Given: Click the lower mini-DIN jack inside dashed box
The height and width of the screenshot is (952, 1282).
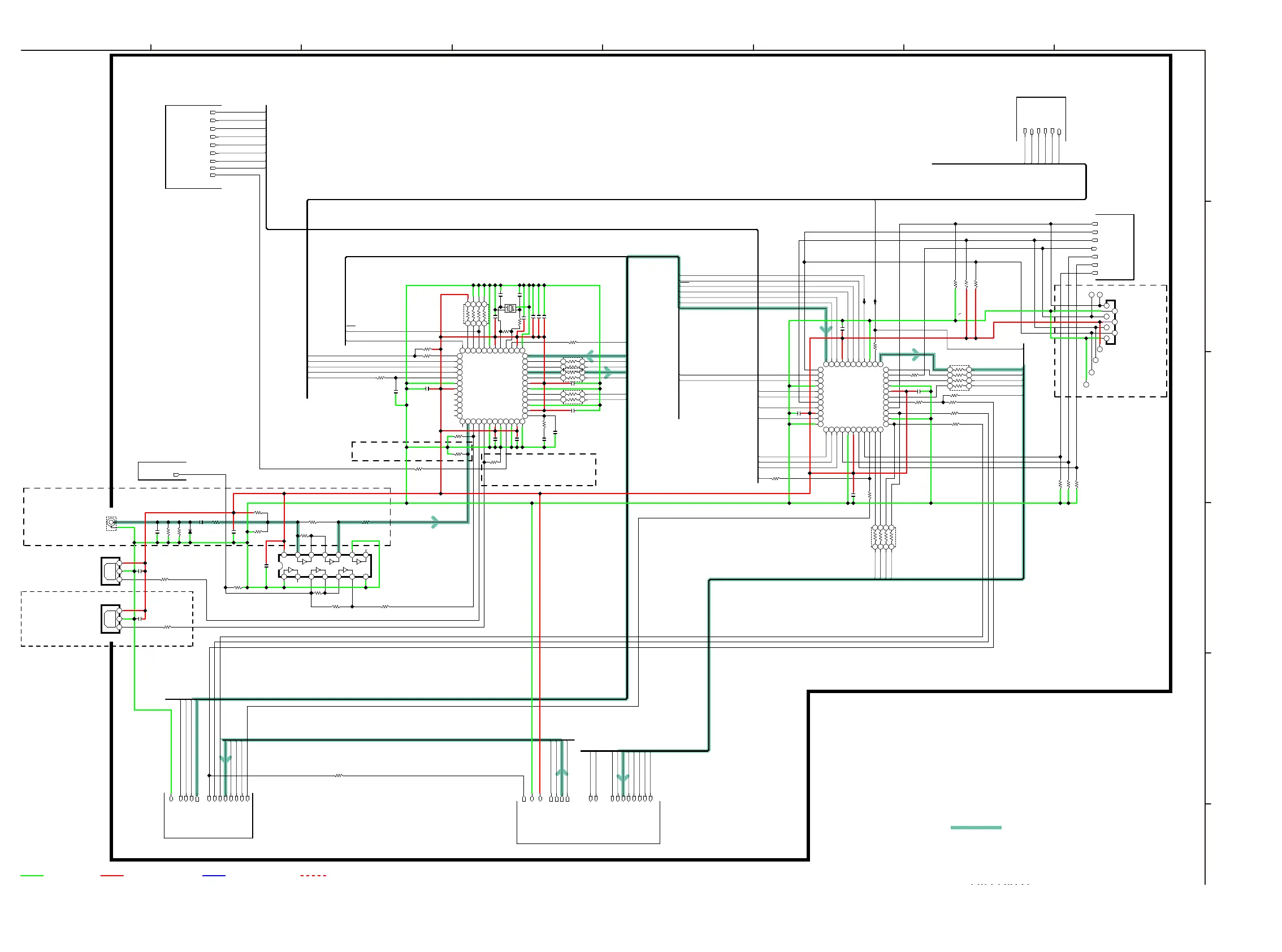Looking at the screenshot, I should 111,619.
